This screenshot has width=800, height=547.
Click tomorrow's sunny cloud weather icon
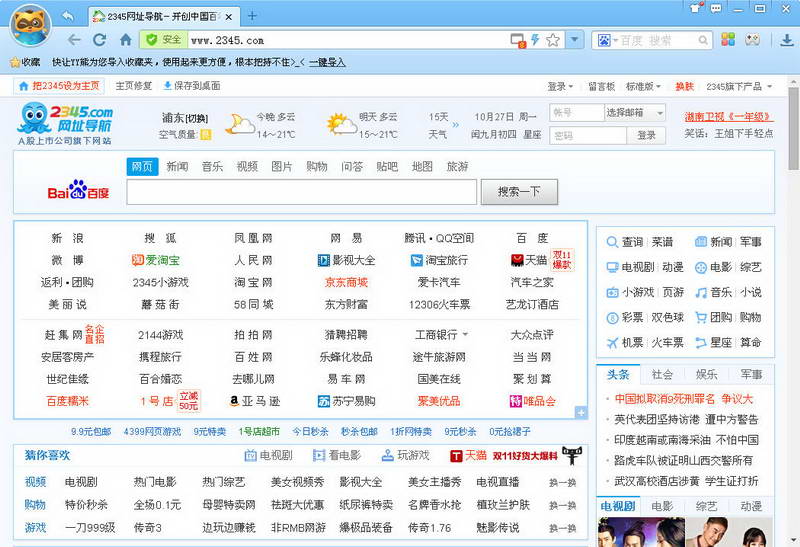[x=341, y=124]
